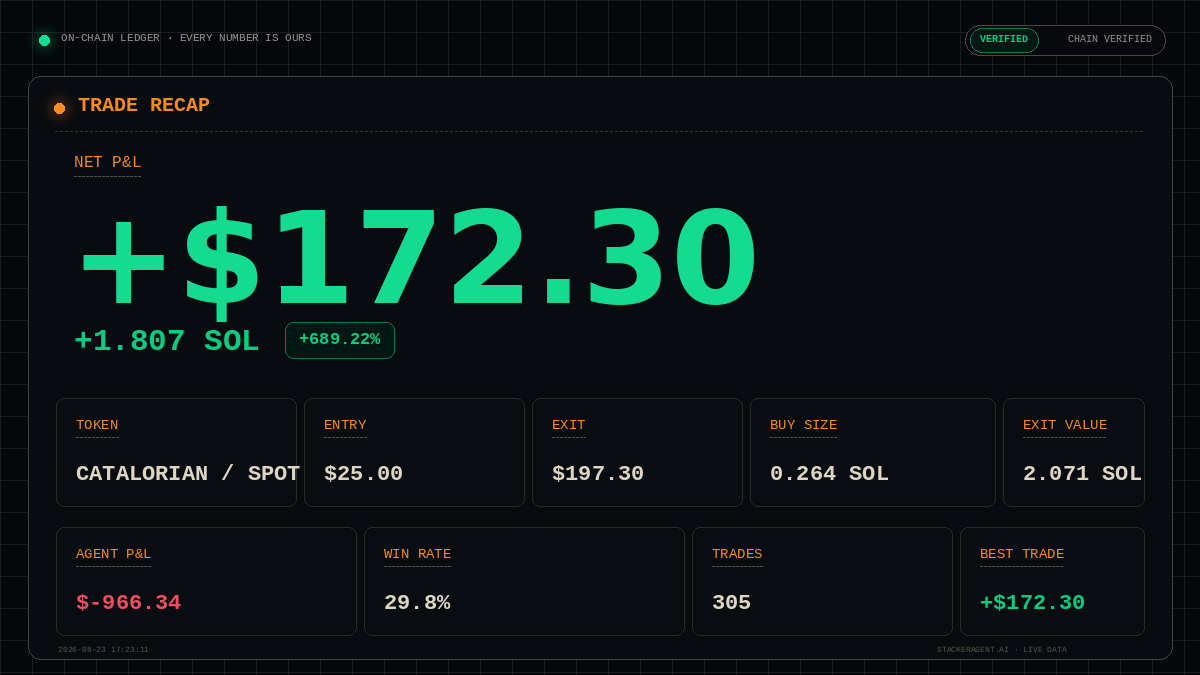Viewport: 1200px width, 675px height.
Task: Click the 305 trades count
Action: pos(731,603)
